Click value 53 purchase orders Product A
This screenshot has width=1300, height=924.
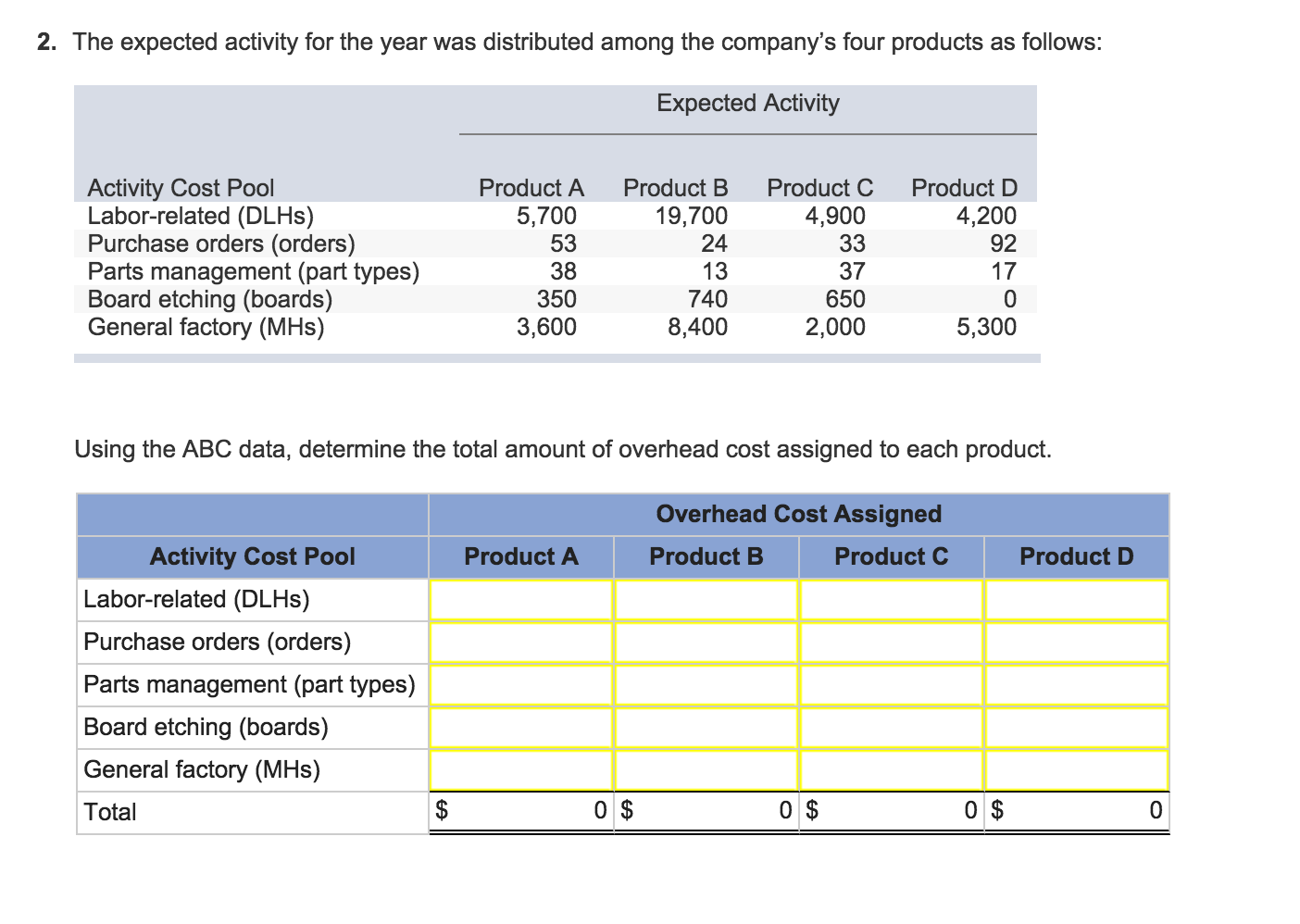pos(563,243)
